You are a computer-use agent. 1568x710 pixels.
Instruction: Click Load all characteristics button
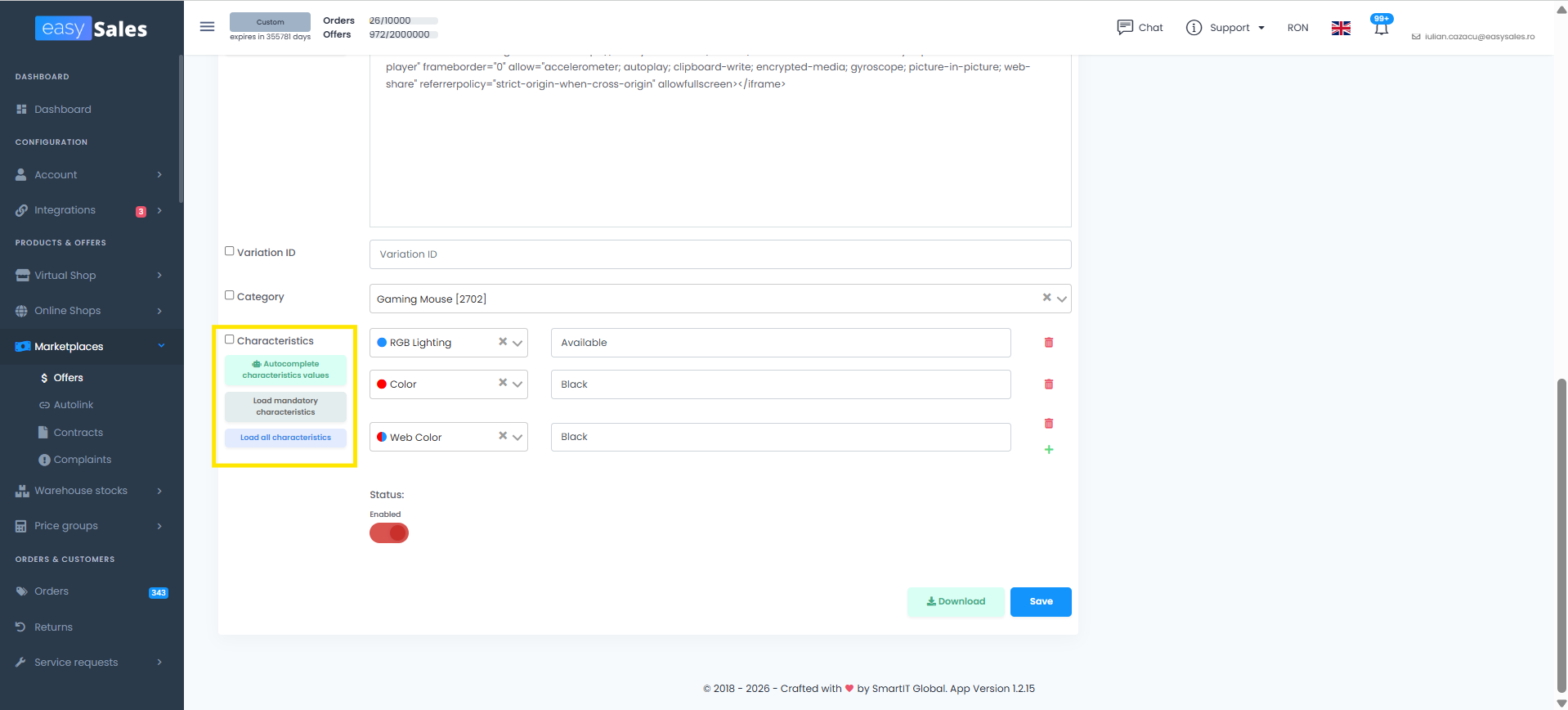(285, 438)
